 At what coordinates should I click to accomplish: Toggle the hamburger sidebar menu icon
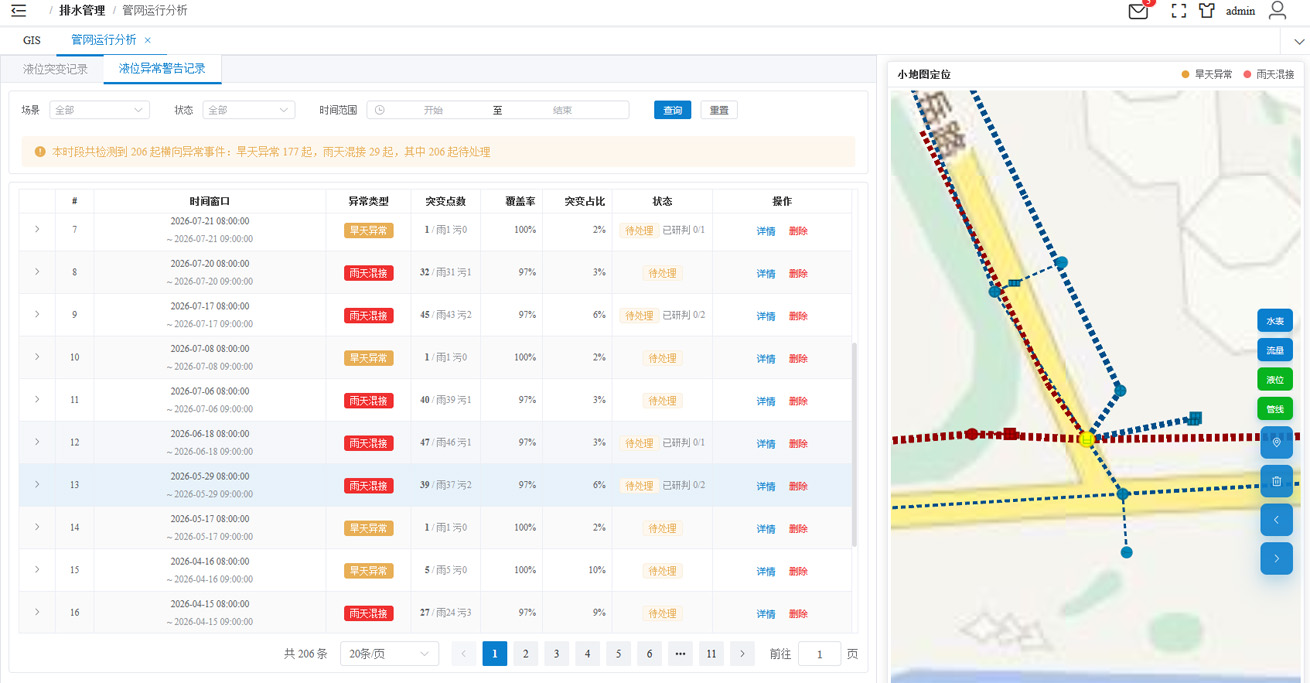click(x=18, y=11)
